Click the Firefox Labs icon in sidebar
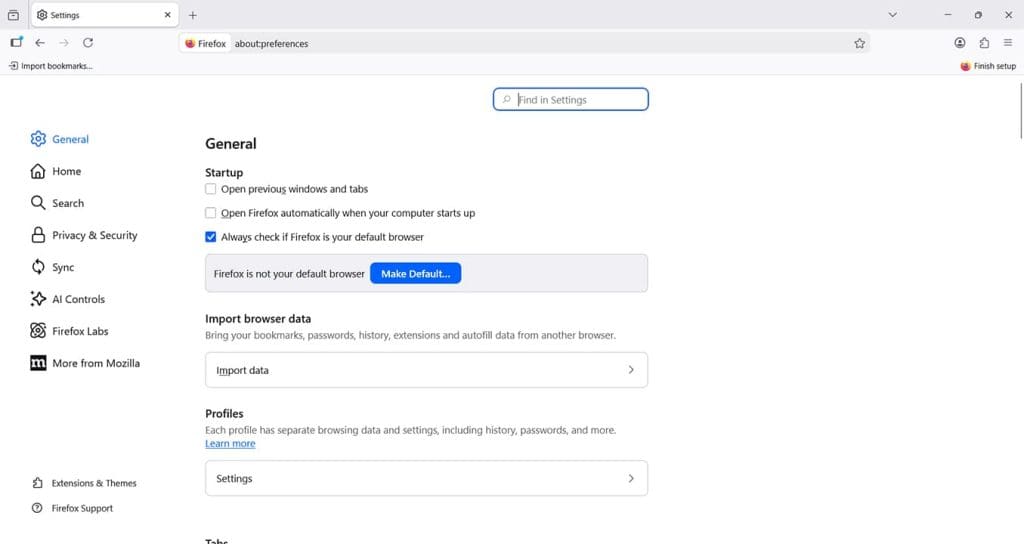 click(x=38, y=331)
